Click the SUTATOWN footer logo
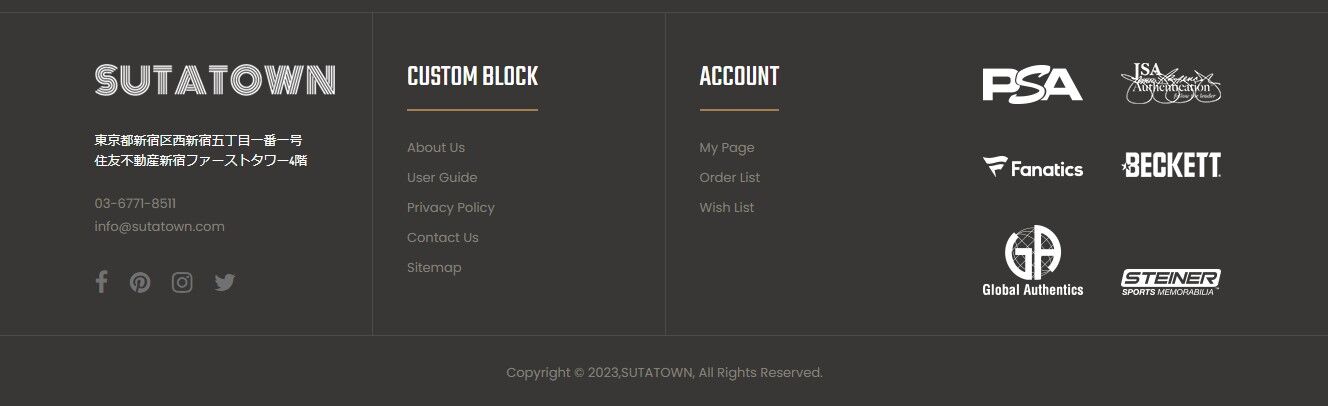This screenshot has height=406, width=1328. (x=215, y=80)
